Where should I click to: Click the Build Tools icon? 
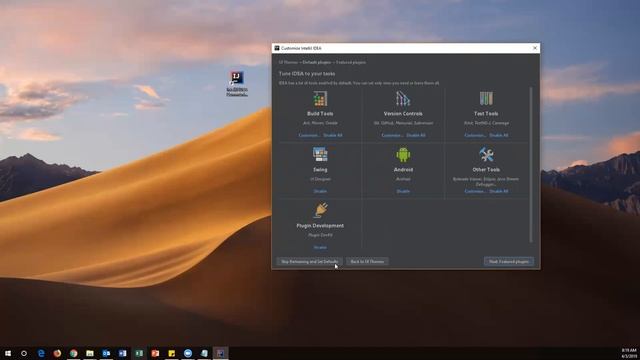(x=320, y=99)
